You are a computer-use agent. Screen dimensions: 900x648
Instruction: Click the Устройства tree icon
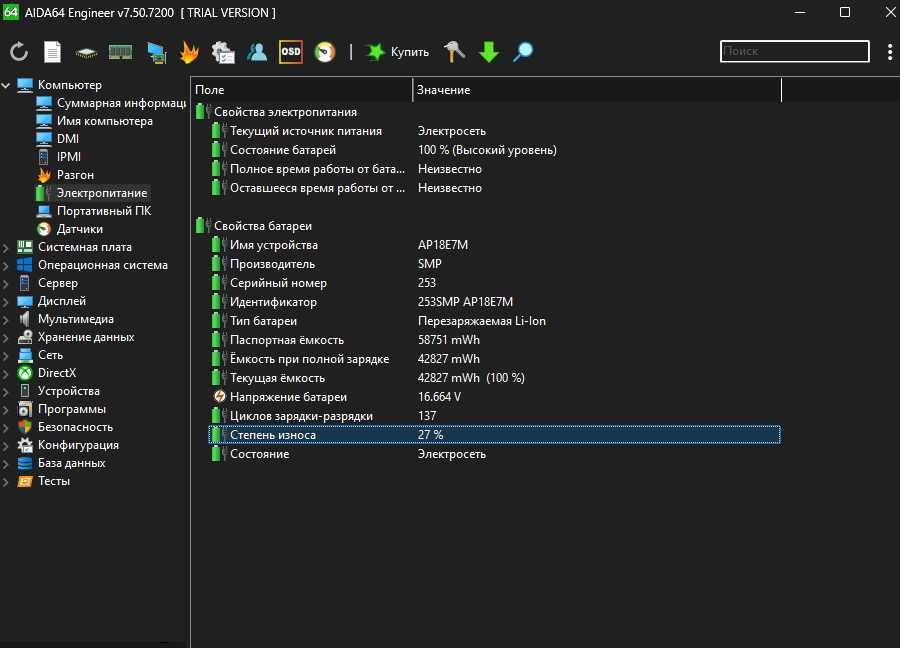[x=25, y=391]
